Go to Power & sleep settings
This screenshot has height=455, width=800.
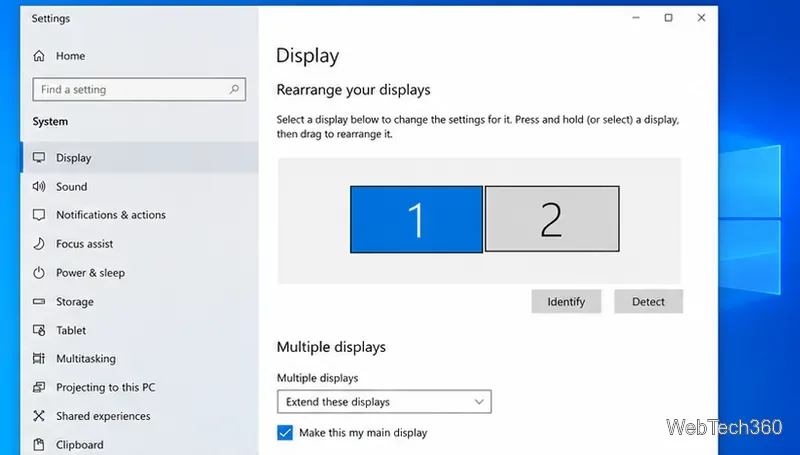tap(90, 272)
